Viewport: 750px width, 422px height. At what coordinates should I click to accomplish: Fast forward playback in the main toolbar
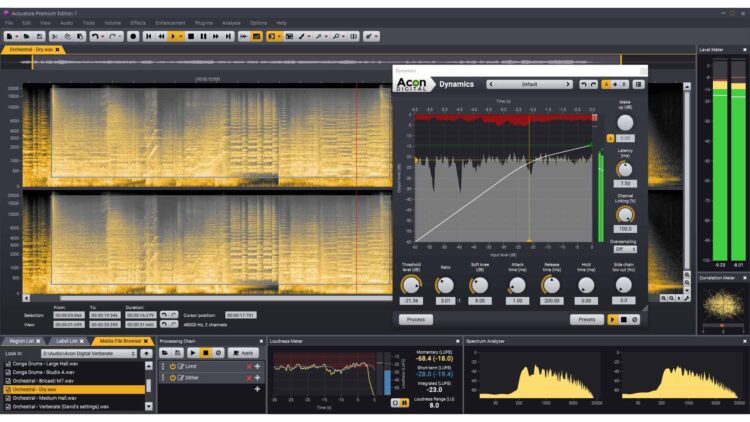tap(216, 36)
